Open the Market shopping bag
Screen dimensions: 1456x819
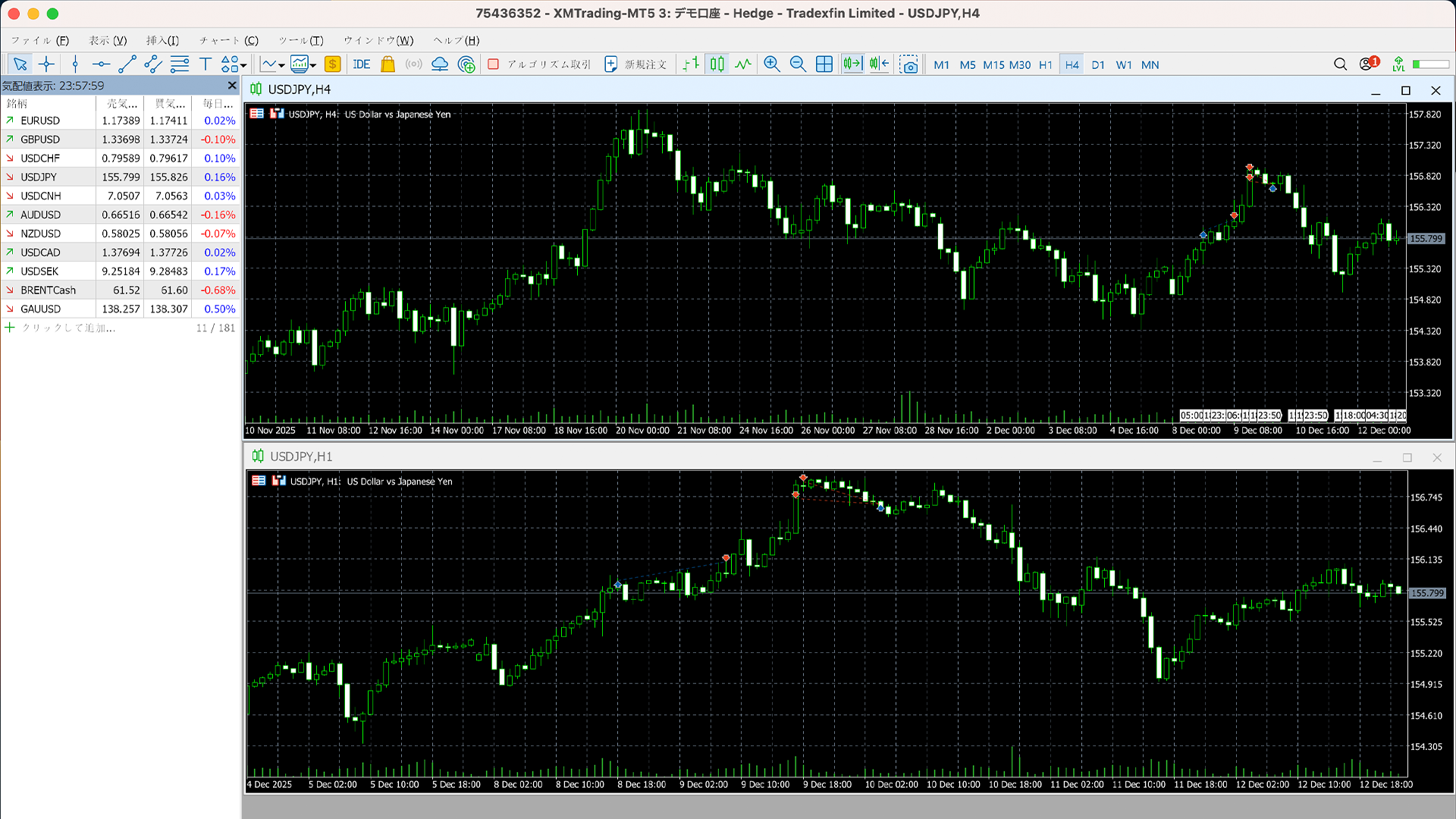[388, 64]
